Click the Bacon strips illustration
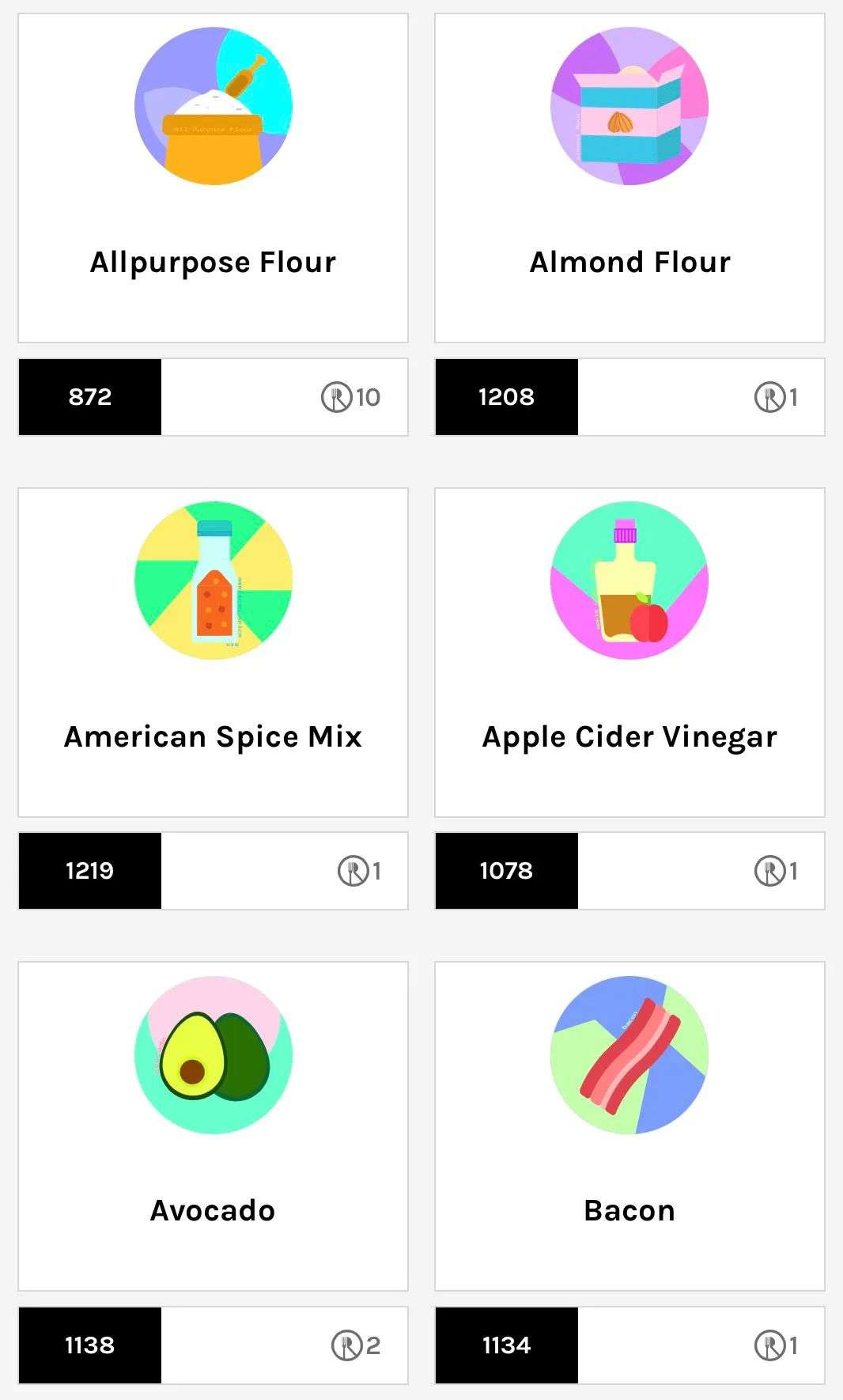 (629, 1055)
